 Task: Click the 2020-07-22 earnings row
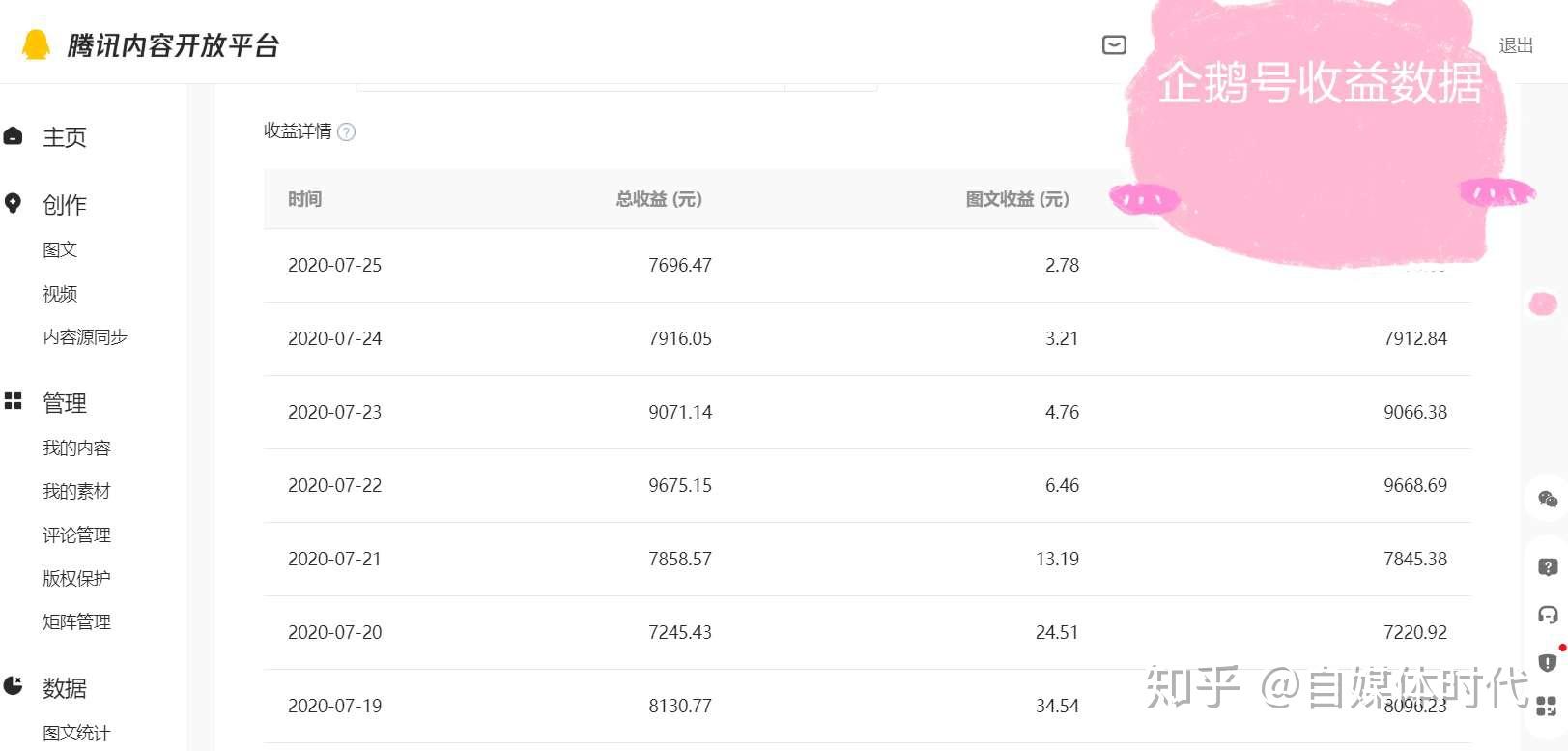click(x=867, y=485)
